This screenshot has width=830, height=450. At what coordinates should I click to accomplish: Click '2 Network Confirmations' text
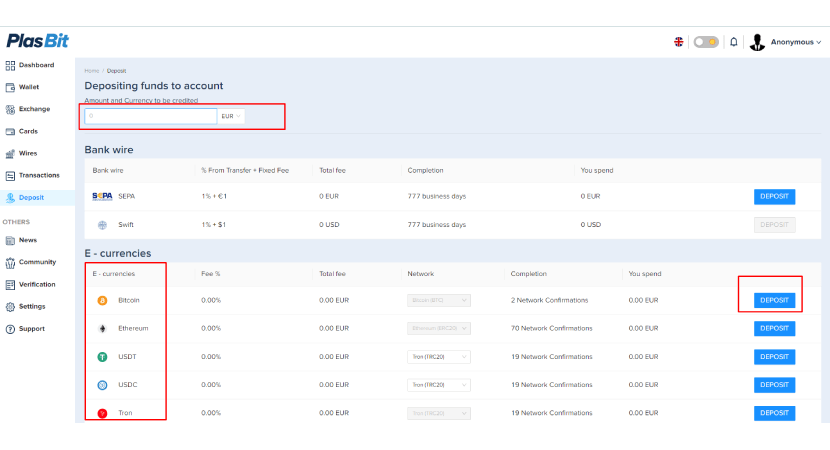[549, 300]
